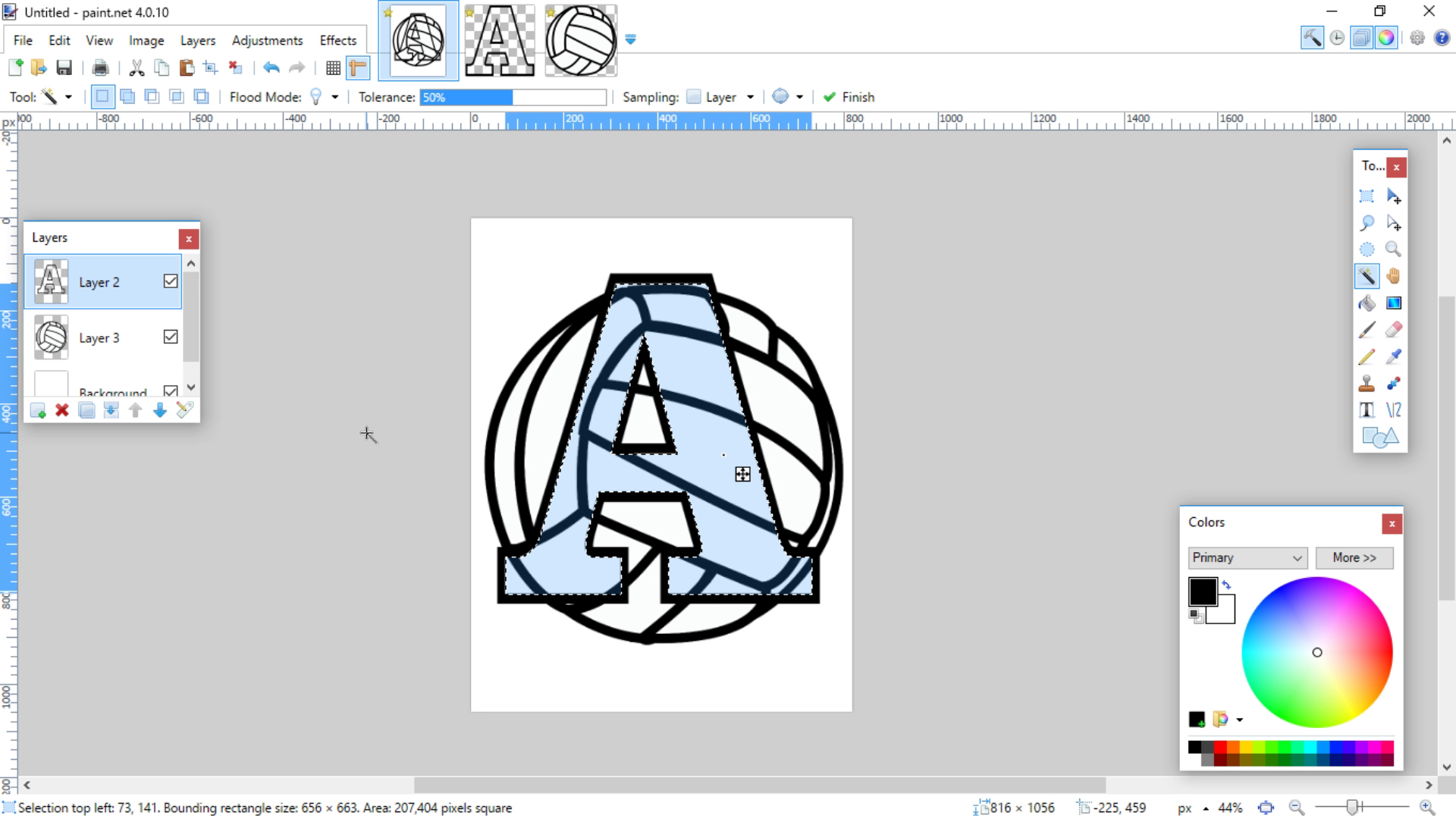Screen dimensions: 1456x819
Task: Select the Lasso Select tool
Action: click(x=1367, y=223)
